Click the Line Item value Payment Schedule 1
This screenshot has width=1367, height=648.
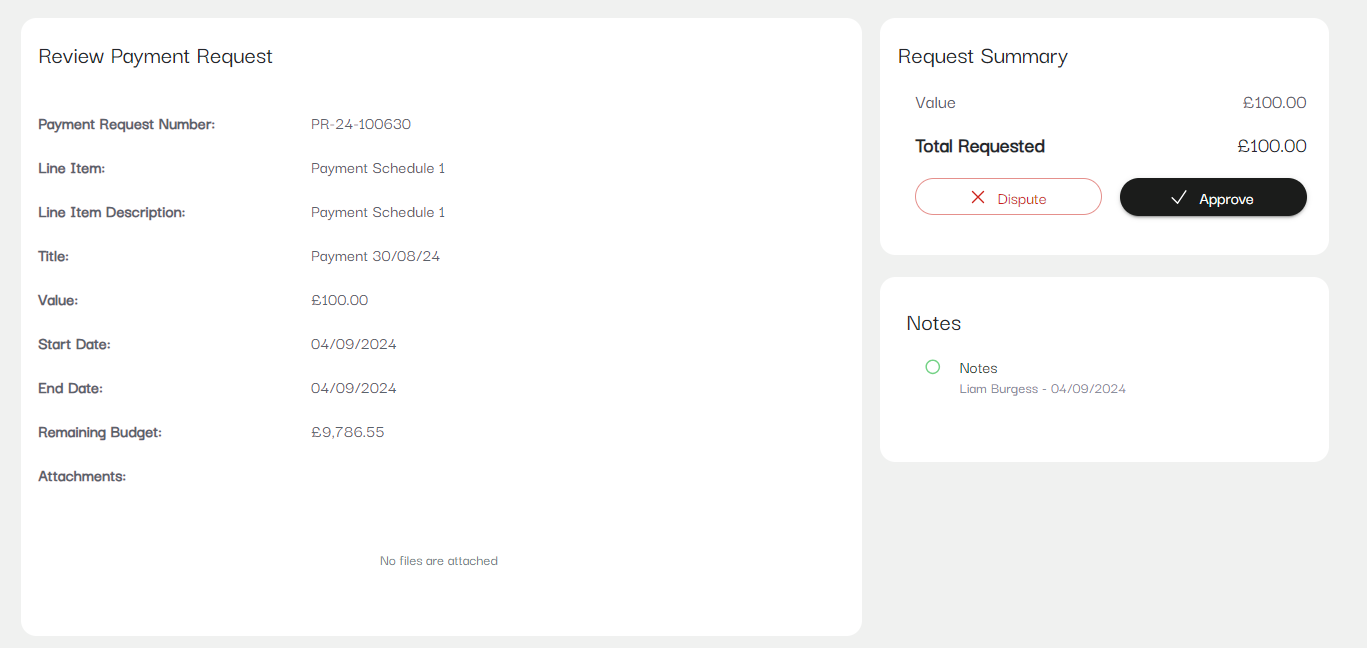pyautogui.click(x=378, y=168)
